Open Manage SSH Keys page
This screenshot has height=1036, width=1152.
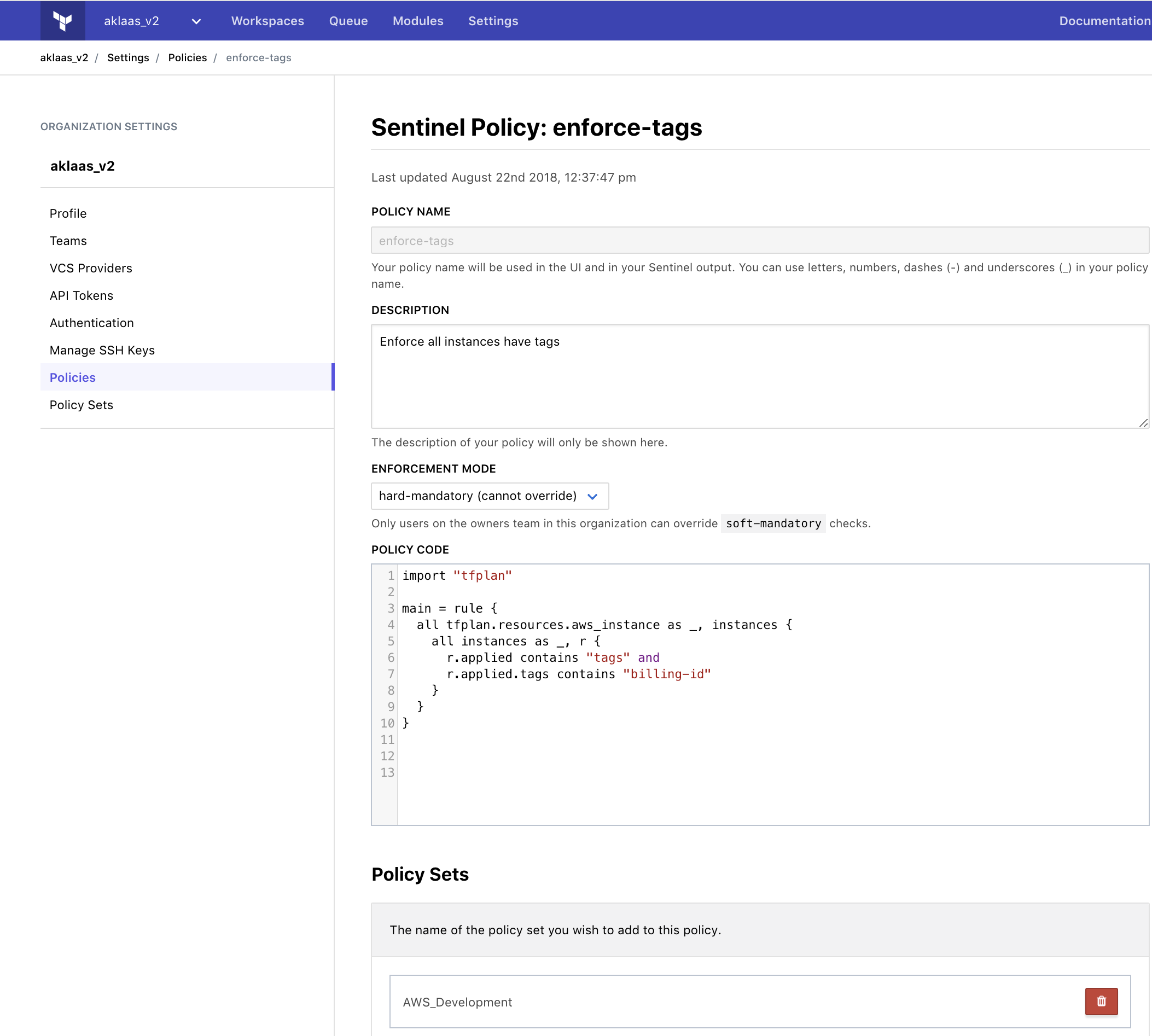pos(102,350)
